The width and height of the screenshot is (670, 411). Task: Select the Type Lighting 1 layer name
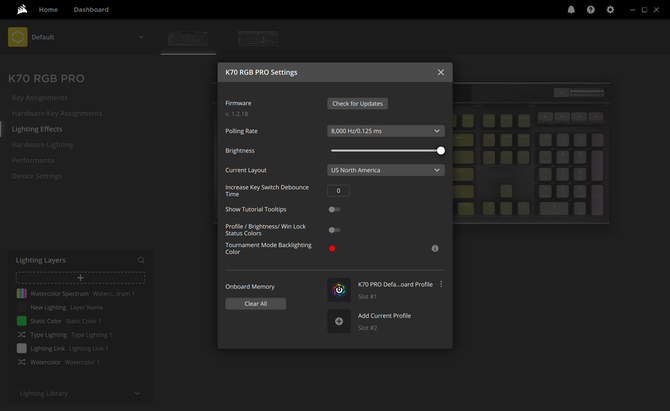point(91,335)
